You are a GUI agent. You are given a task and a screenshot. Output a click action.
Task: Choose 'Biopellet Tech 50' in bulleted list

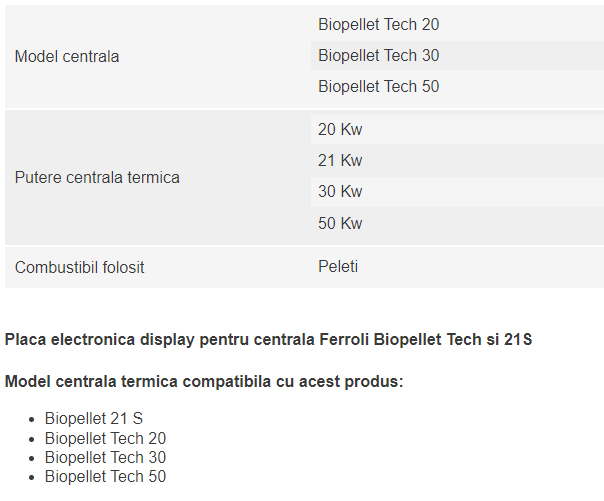105,476
